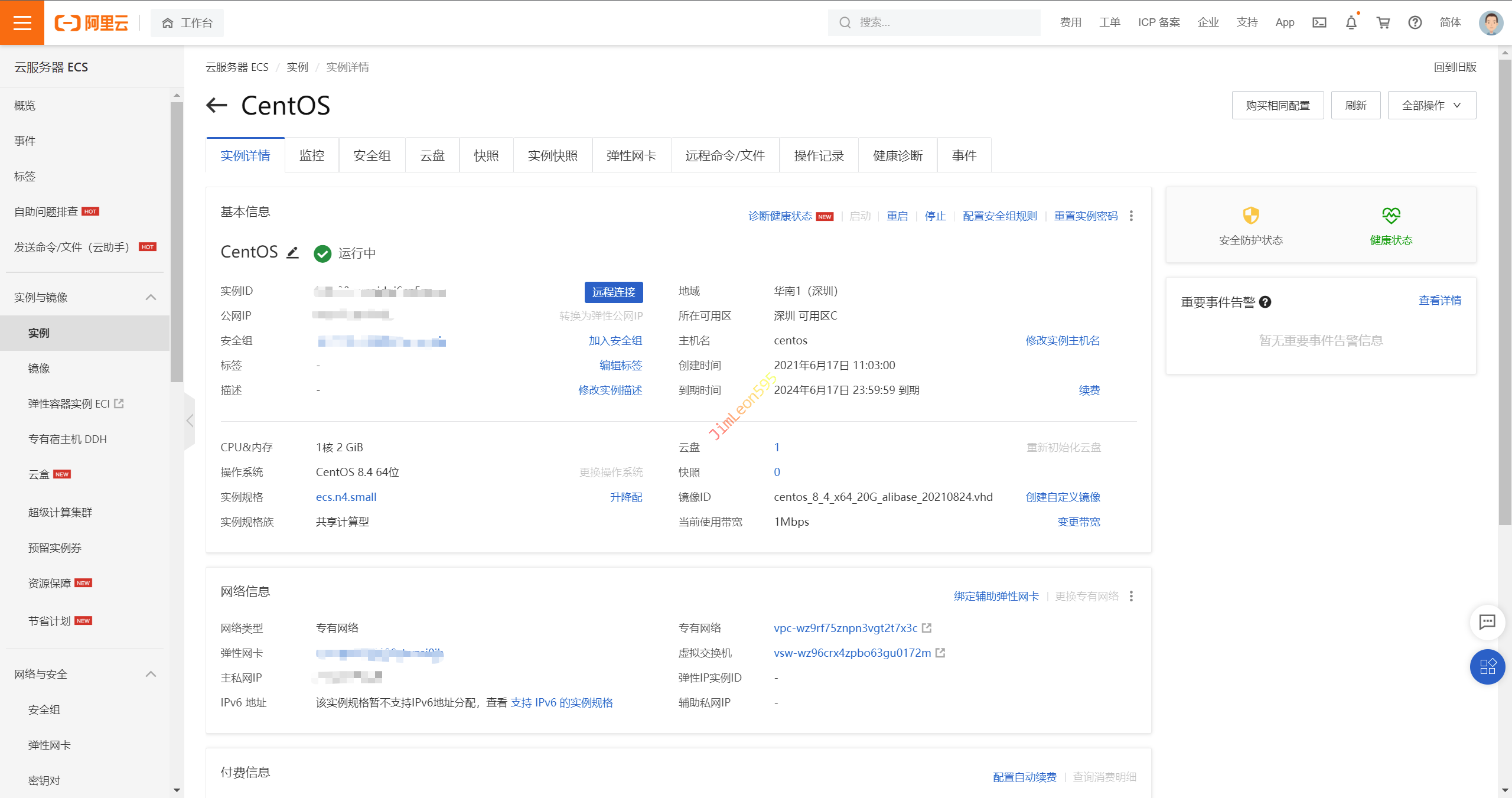Click the Cloud Shell terminal icon
The width and height of the screenshot is (1512, 798).
click(x=1319, y=22)
